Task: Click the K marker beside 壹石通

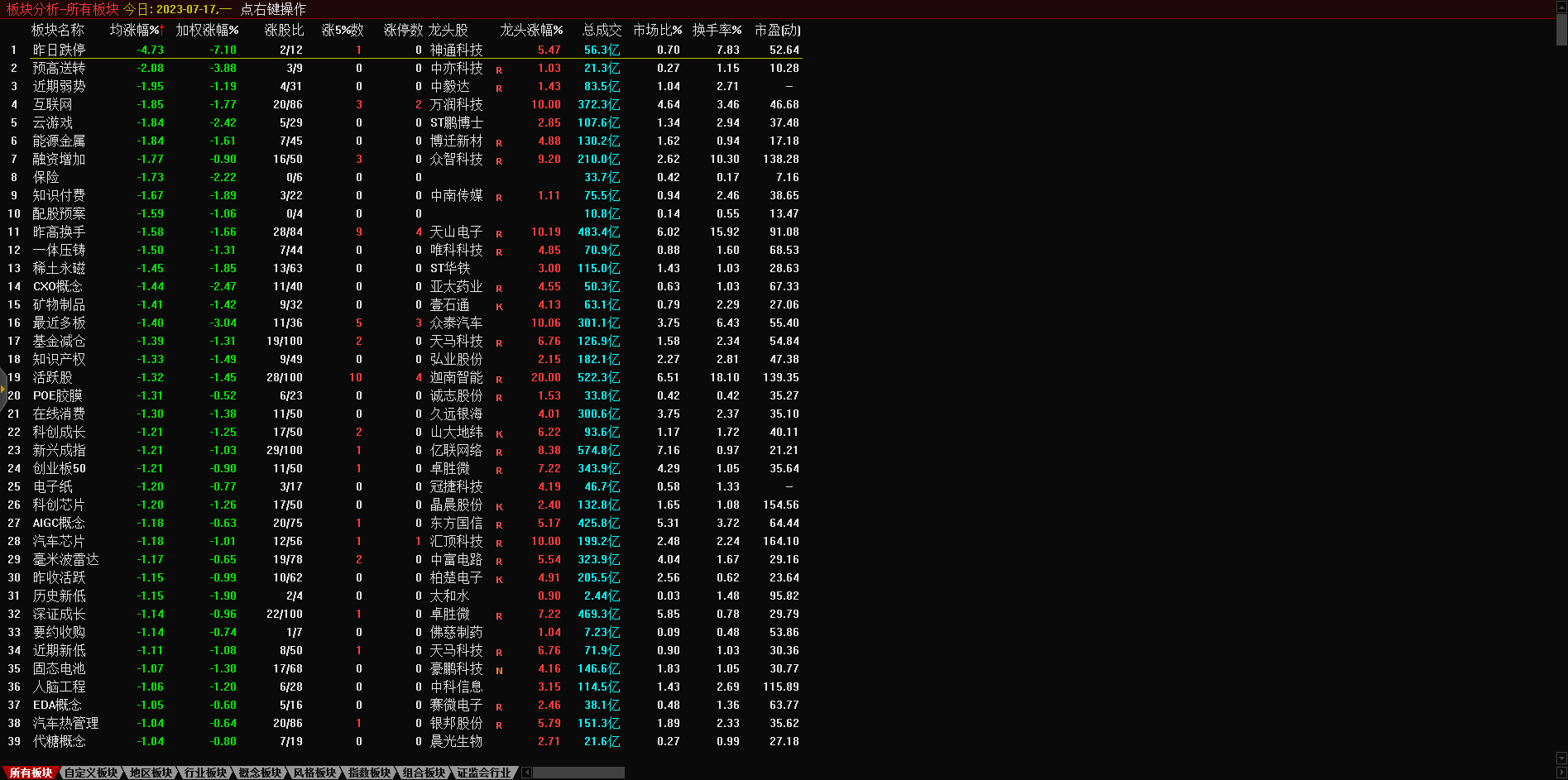Action: click(499, 306)
